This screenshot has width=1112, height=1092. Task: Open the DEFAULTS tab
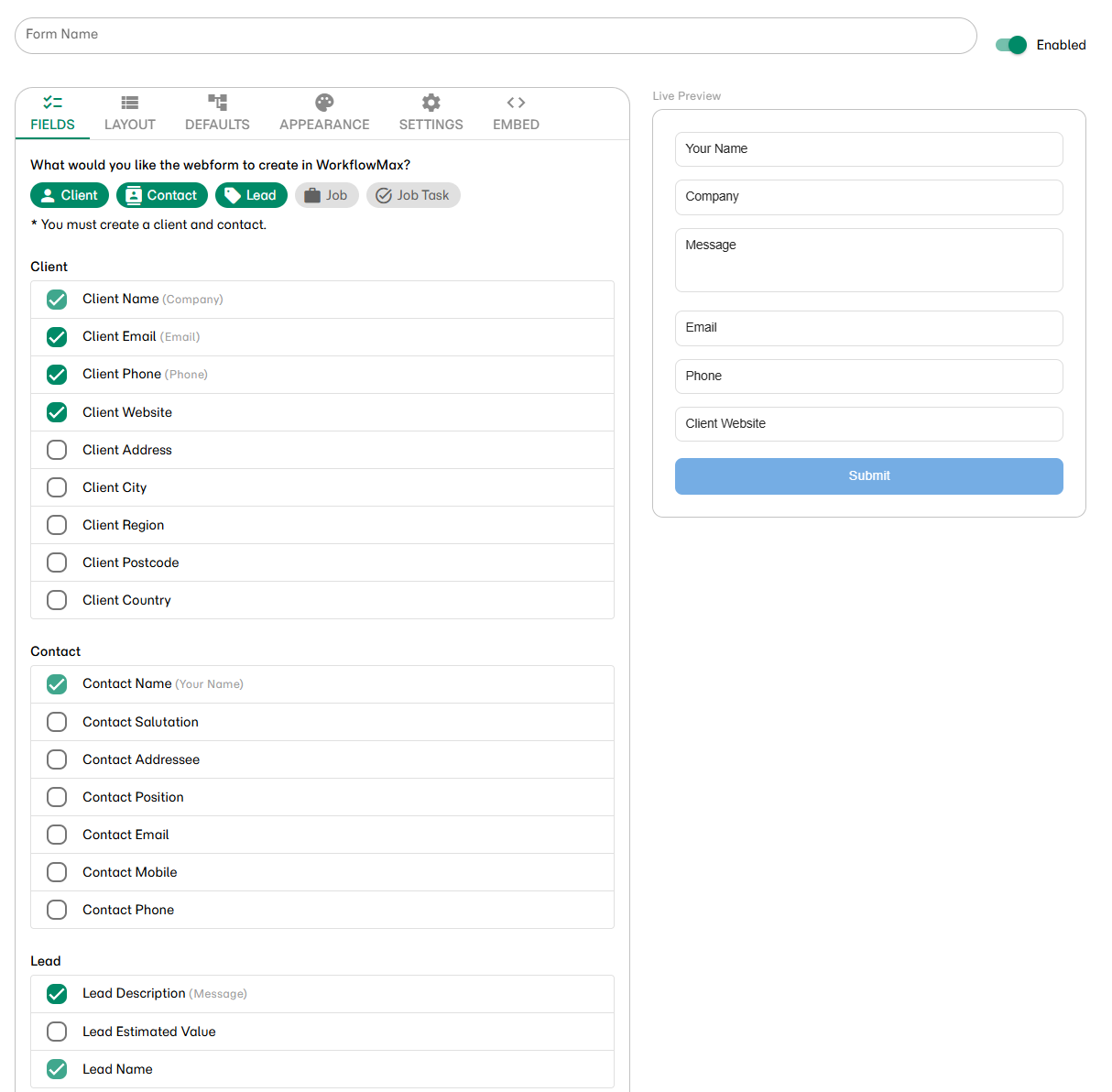click(x=217, y=112)
